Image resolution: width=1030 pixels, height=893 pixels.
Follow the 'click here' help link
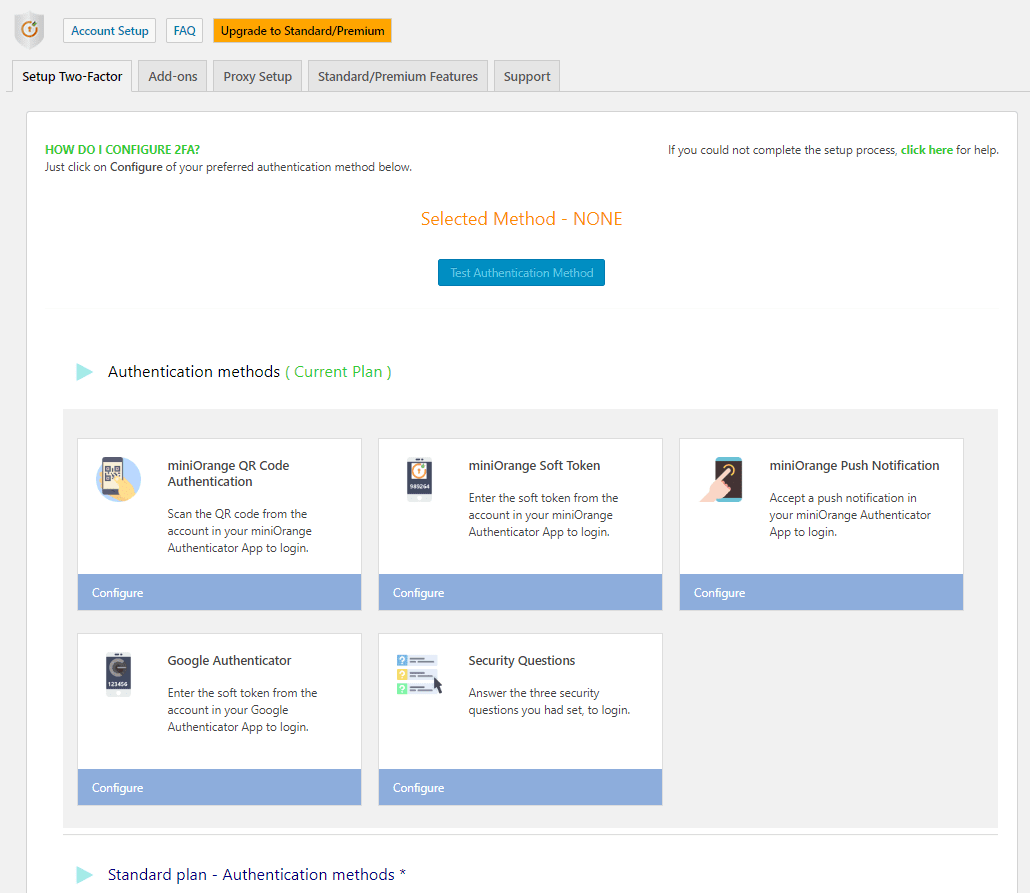926,150
